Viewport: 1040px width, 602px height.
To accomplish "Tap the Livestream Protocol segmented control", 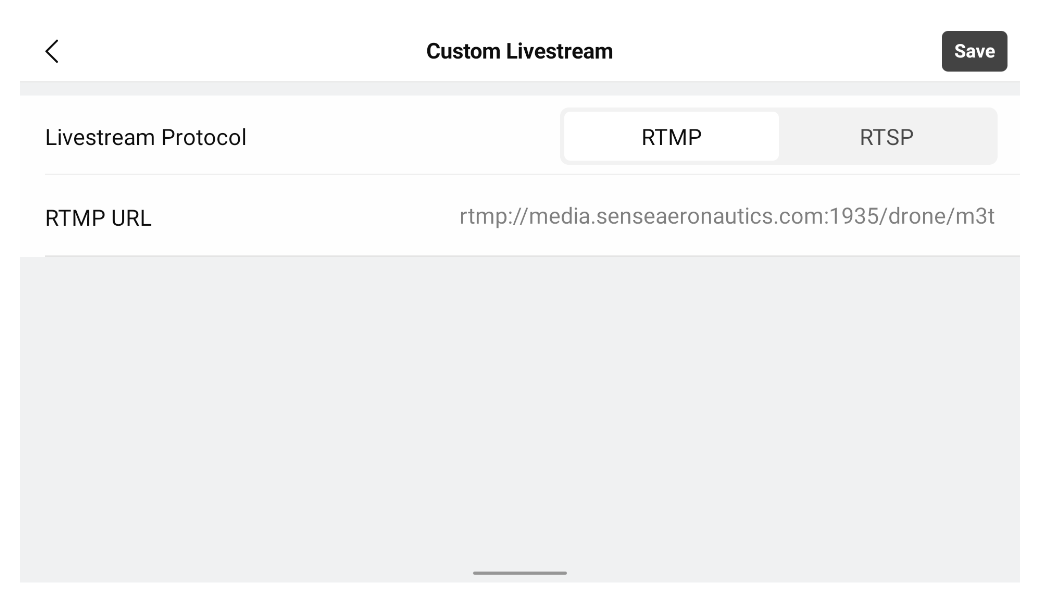I will [778, 137].
